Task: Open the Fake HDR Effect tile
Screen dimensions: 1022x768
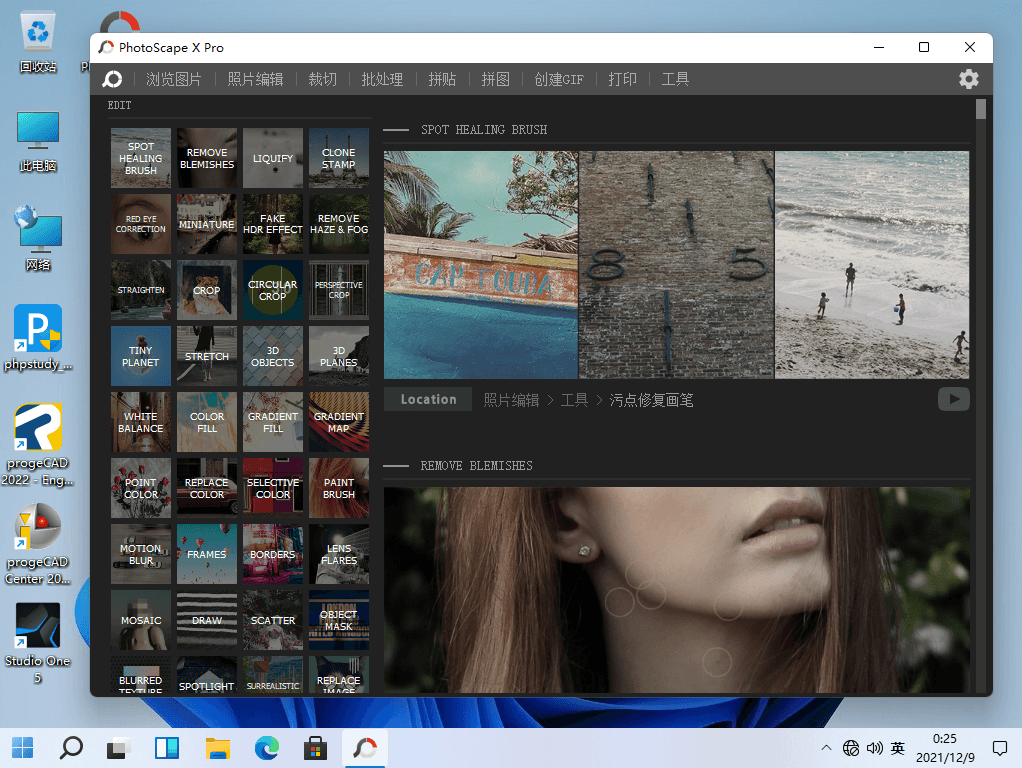Action: [x=273, y=224]
